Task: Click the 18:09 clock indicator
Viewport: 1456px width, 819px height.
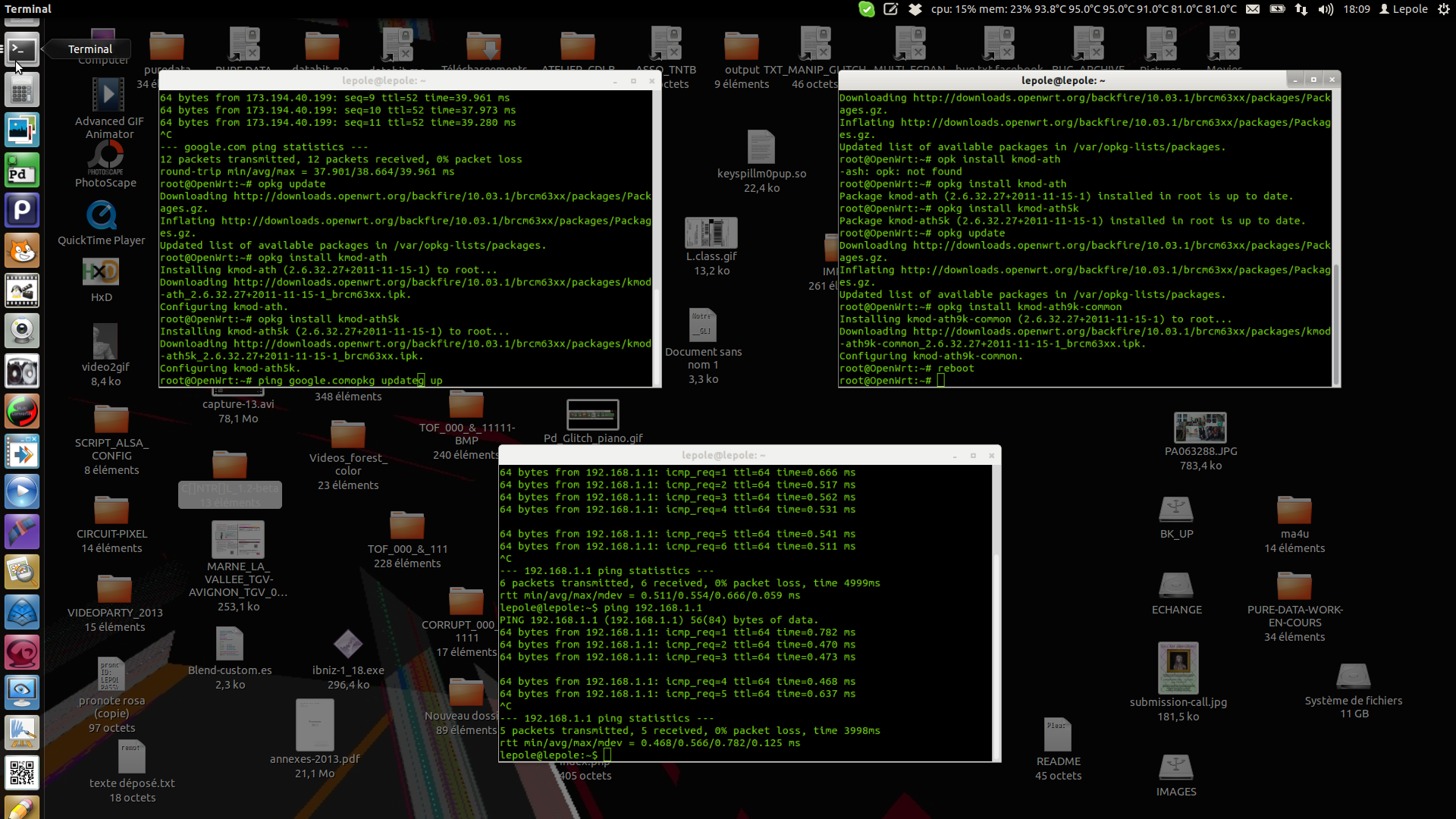Action: [1356, 9]
